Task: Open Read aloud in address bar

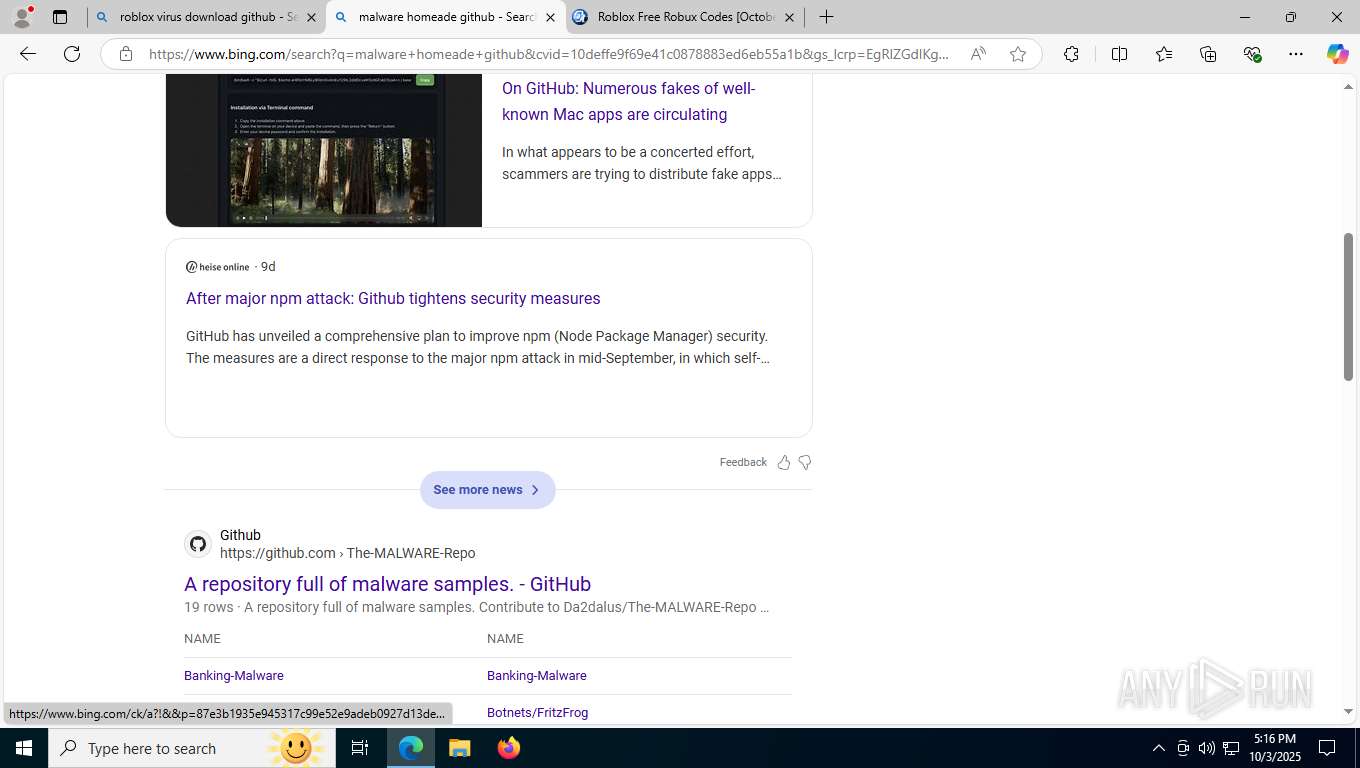Action: click(978, 54)
